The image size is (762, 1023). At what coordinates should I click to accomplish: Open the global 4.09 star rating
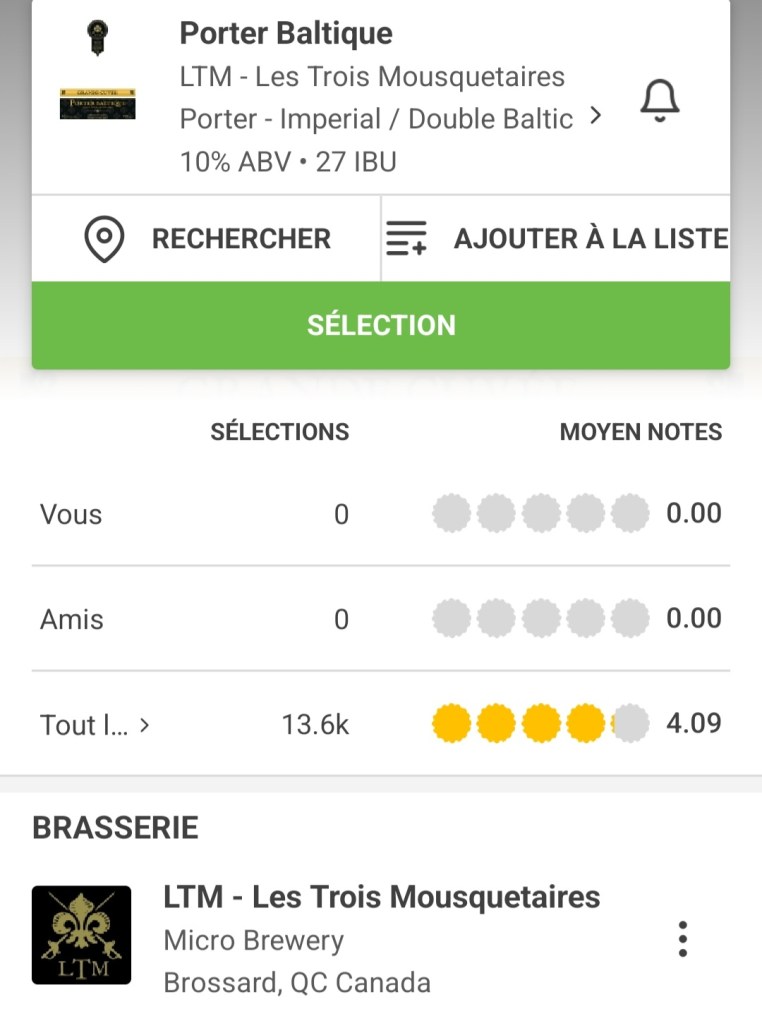click(540, 723)
